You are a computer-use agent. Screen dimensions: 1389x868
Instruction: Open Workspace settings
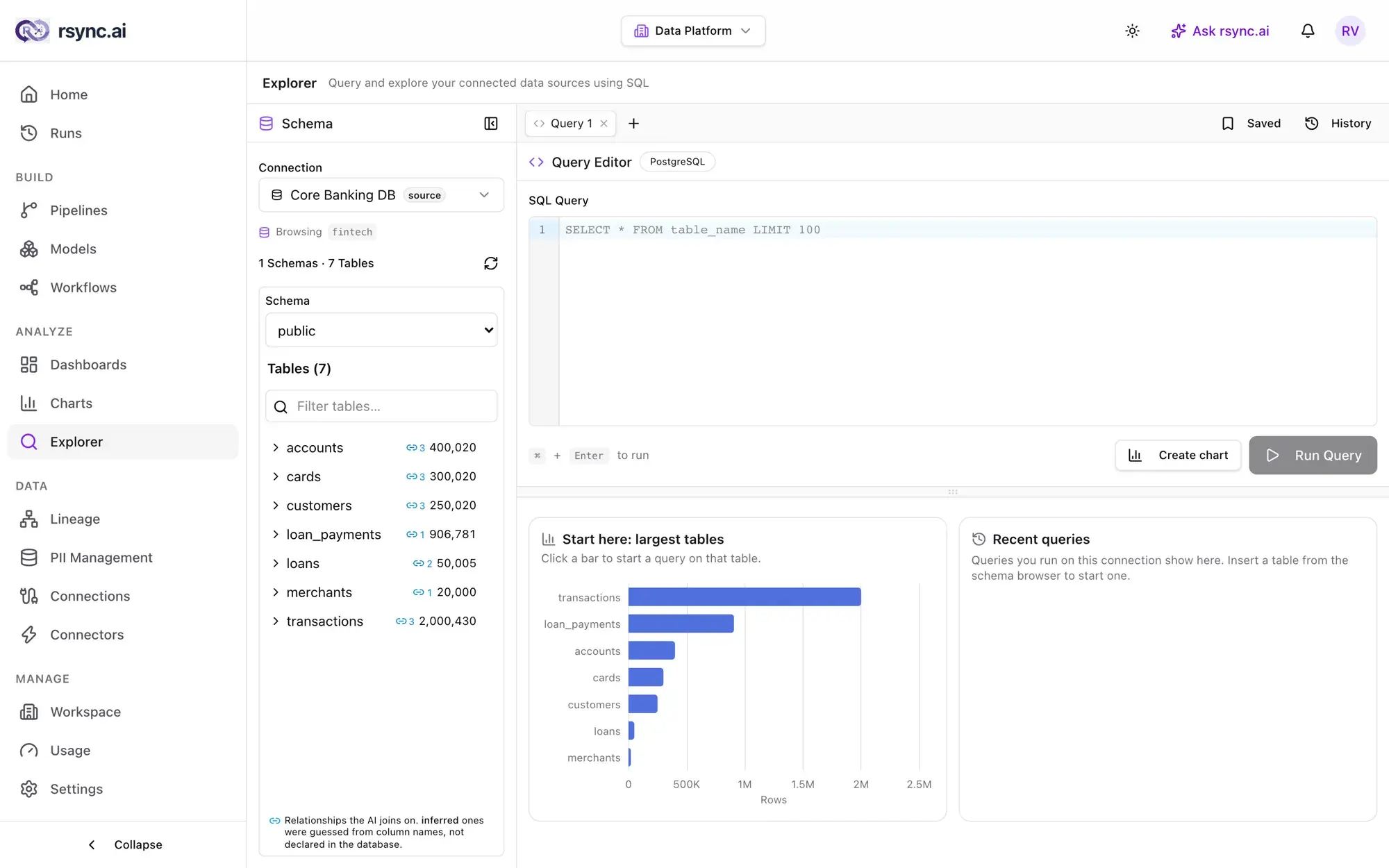pos(123,712)
